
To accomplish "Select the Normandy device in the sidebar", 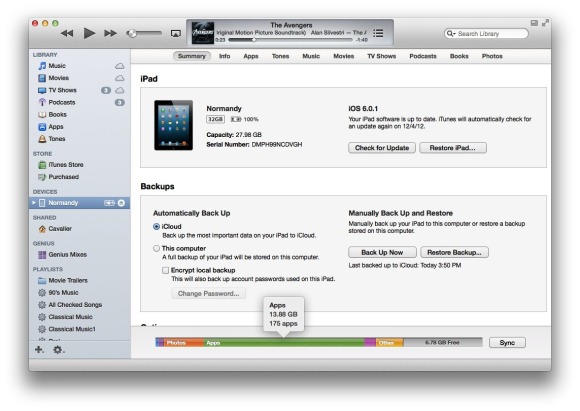I will point(80,203).
